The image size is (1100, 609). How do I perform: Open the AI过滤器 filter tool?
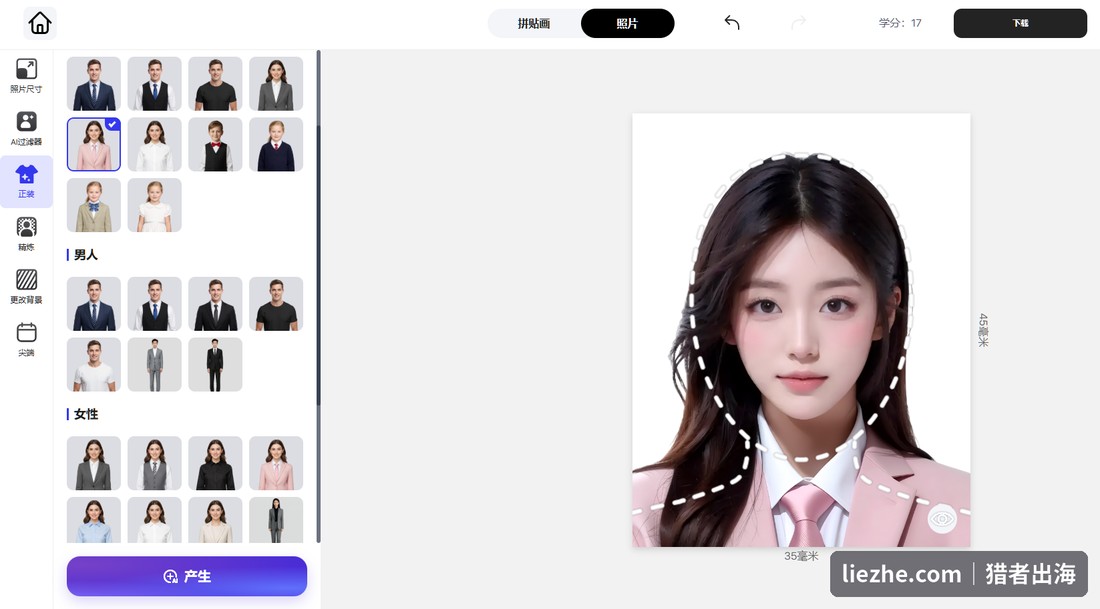click(x=26, y=128)
